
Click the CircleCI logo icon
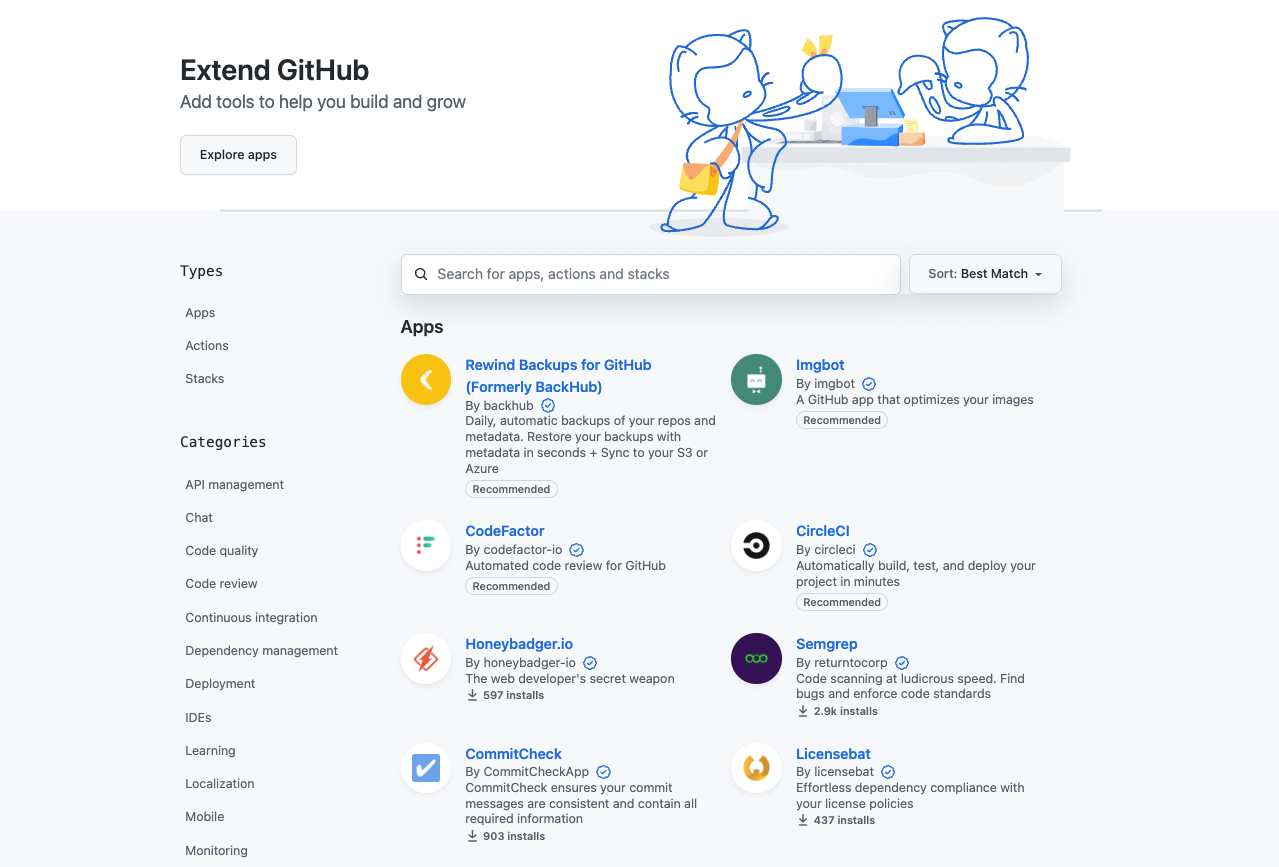[x=756, y=545]
